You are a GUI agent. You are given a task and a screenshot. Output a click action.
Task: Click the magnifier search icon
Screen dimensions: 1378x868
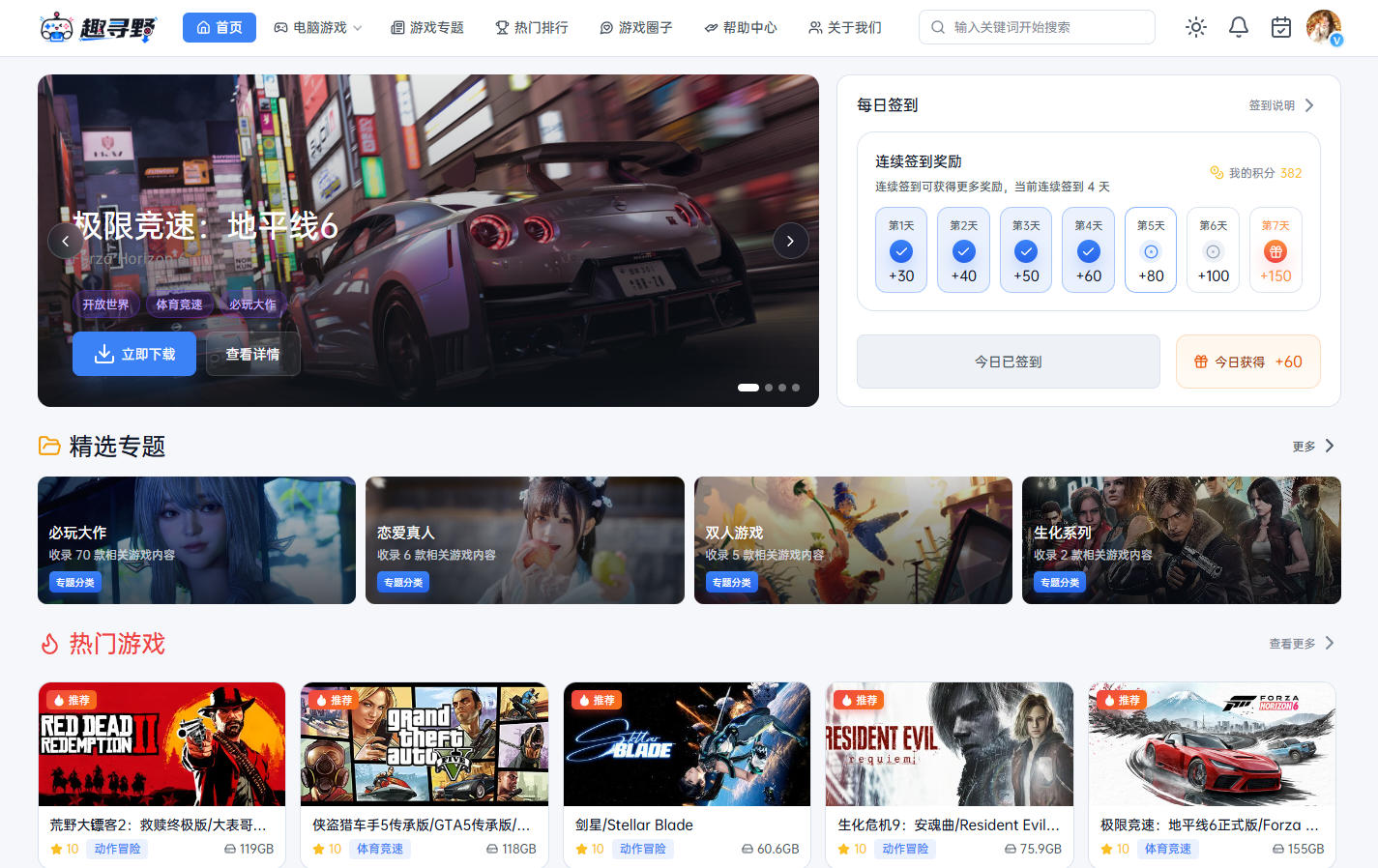click(938, 27)
